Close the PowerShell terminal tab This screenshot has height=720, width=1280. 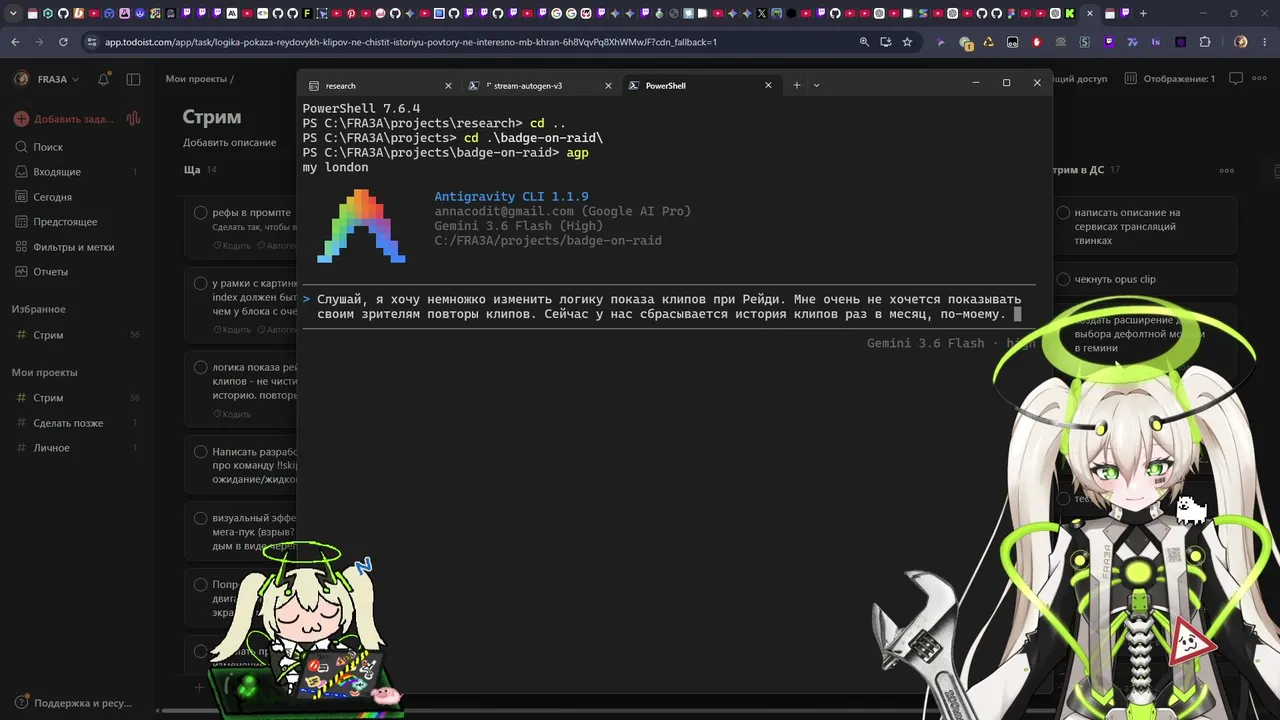pos(768,86)
